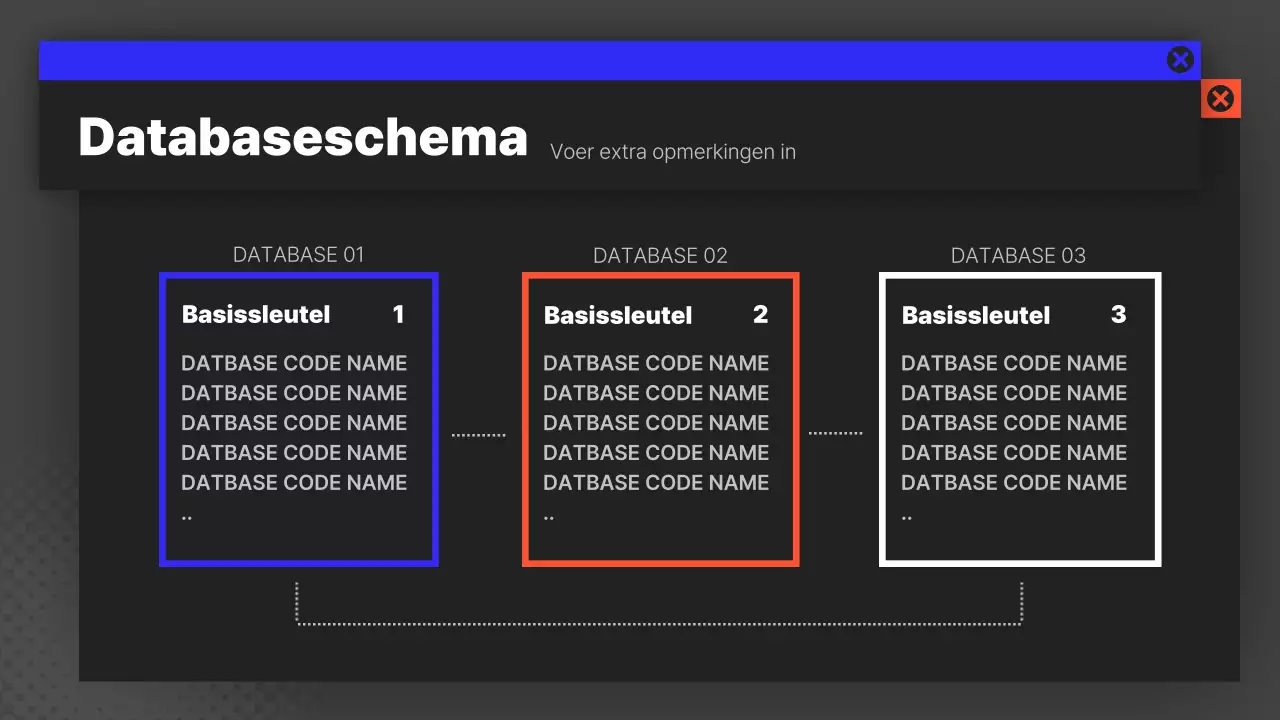1280x720 pixels.
Task: Click the number 3 in the white panel
Action: tap(1118, 315)
